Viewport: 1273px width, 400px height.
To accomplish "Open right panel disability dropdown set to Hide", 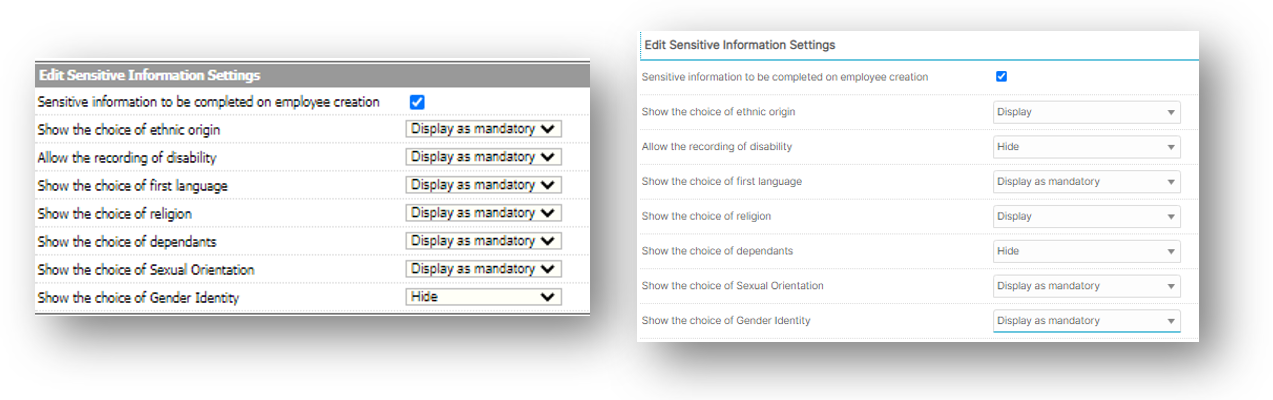I will point(1086,147).
